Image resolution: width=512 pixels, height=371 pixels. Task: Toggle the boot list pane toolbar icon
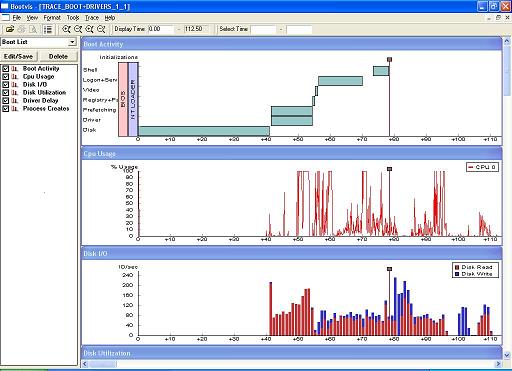click(x=48, y=29)
